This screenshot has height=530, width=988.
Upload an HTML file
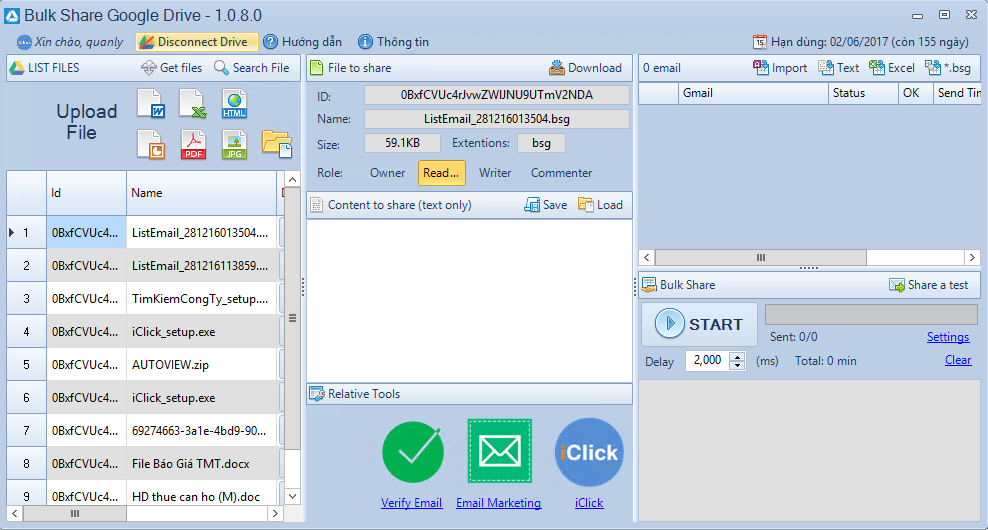point(234,104)
